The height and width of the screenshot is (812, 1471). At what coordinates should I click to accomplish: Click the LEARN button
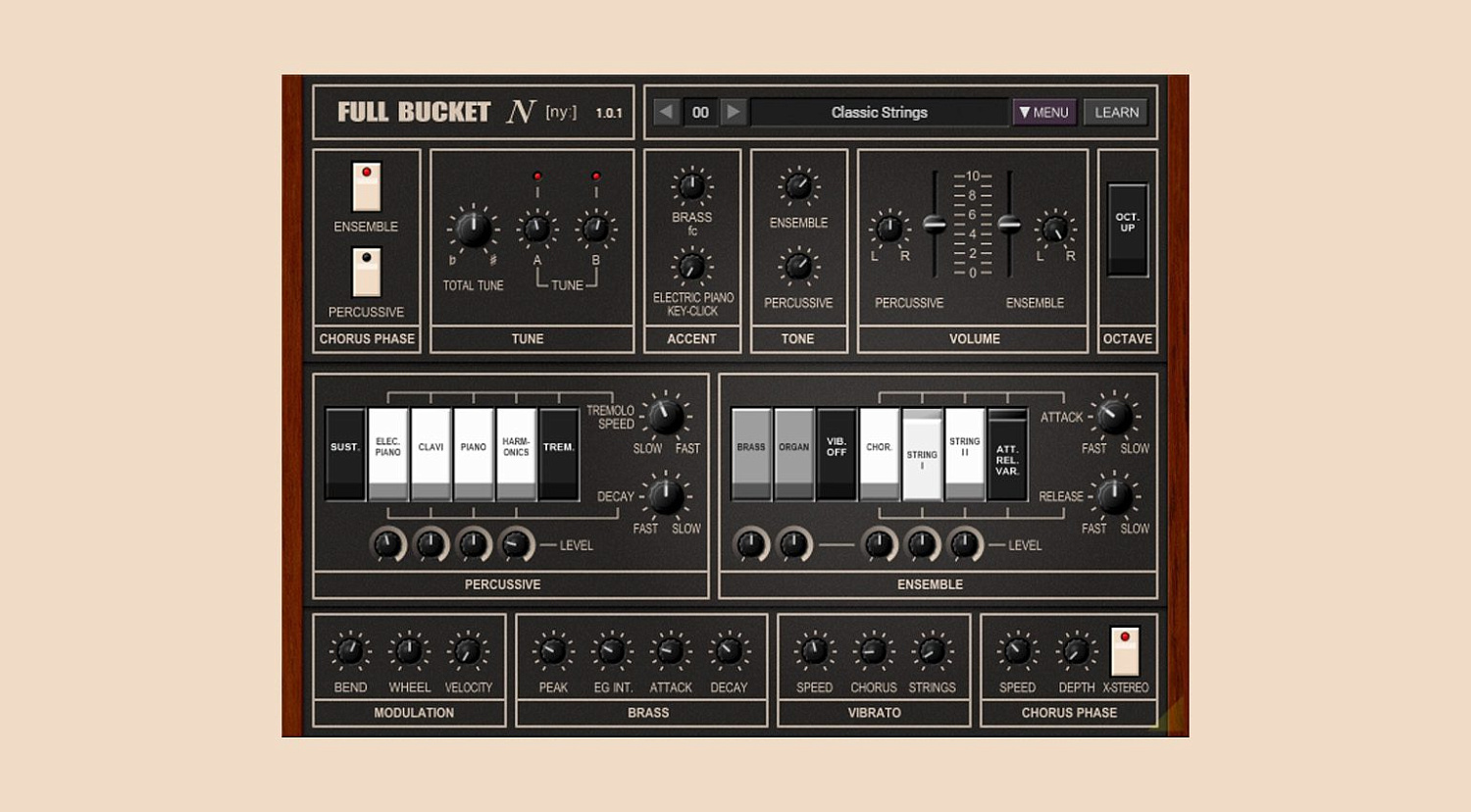point(1116,112)
